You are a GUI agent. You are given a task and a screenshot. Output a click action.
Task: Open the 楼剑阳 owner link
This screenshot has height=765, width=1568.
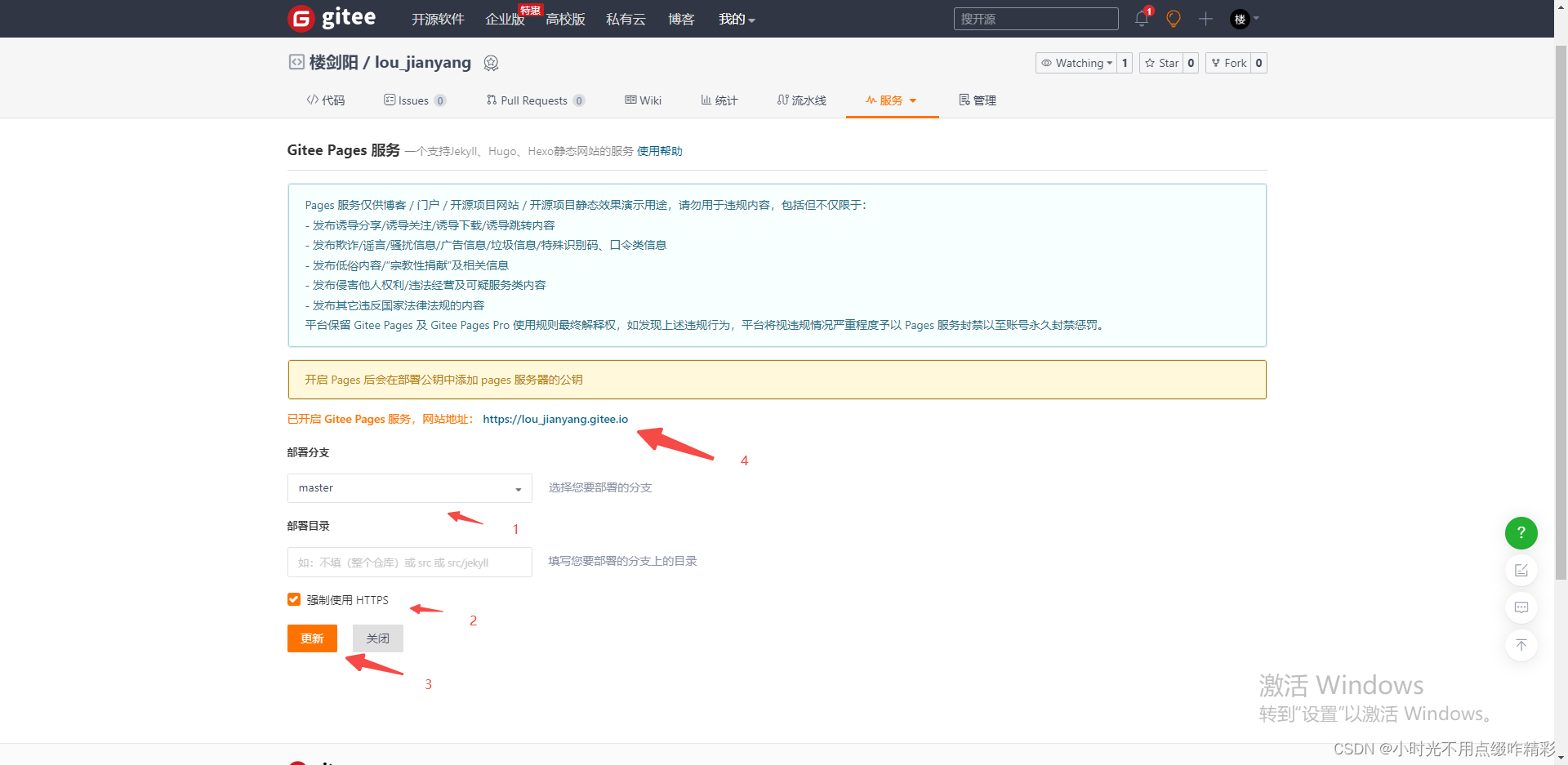tap(334, 62)
